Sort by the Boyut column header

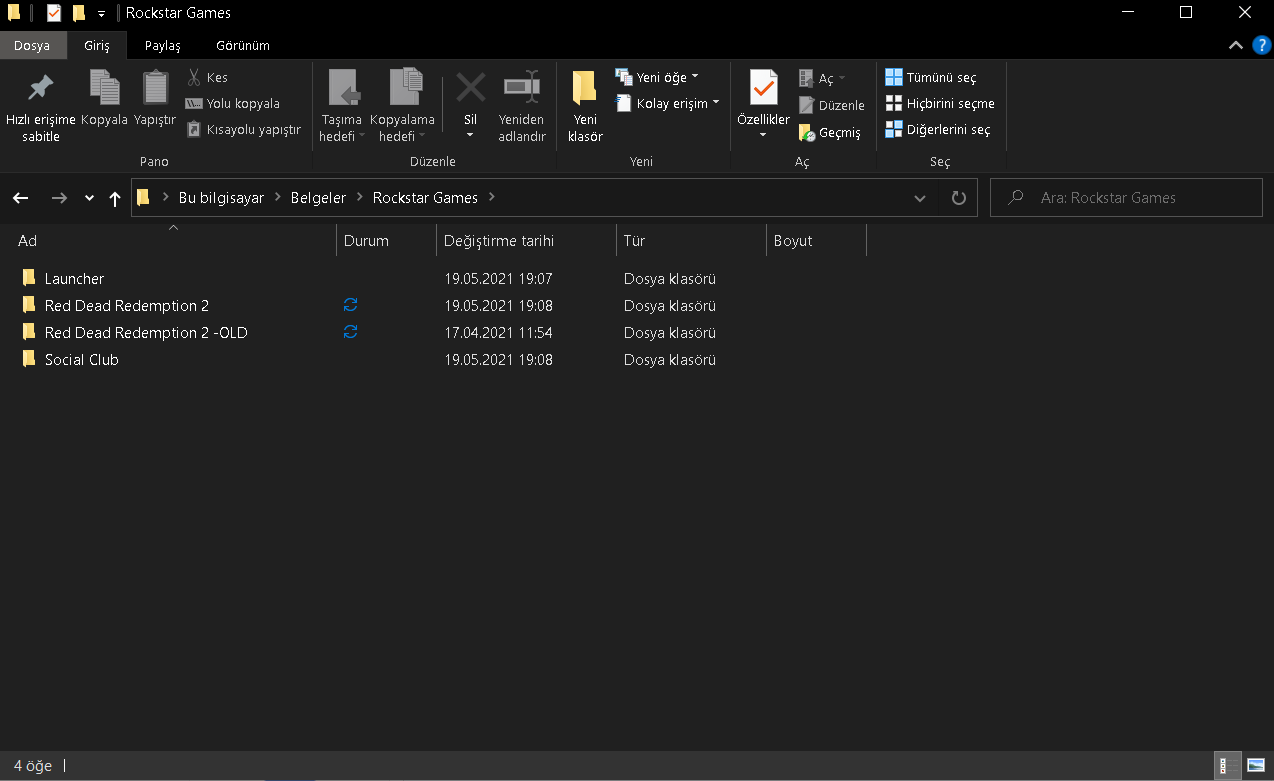(816, 240)
